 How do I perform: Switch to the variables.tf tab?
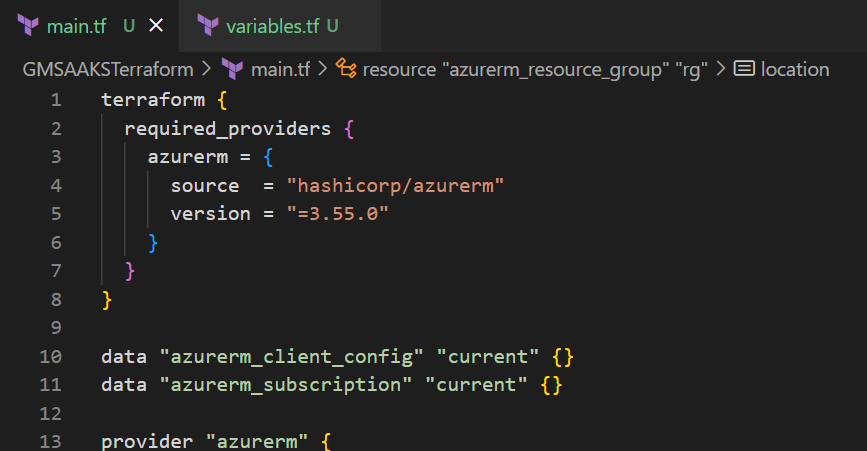(266, 26)
